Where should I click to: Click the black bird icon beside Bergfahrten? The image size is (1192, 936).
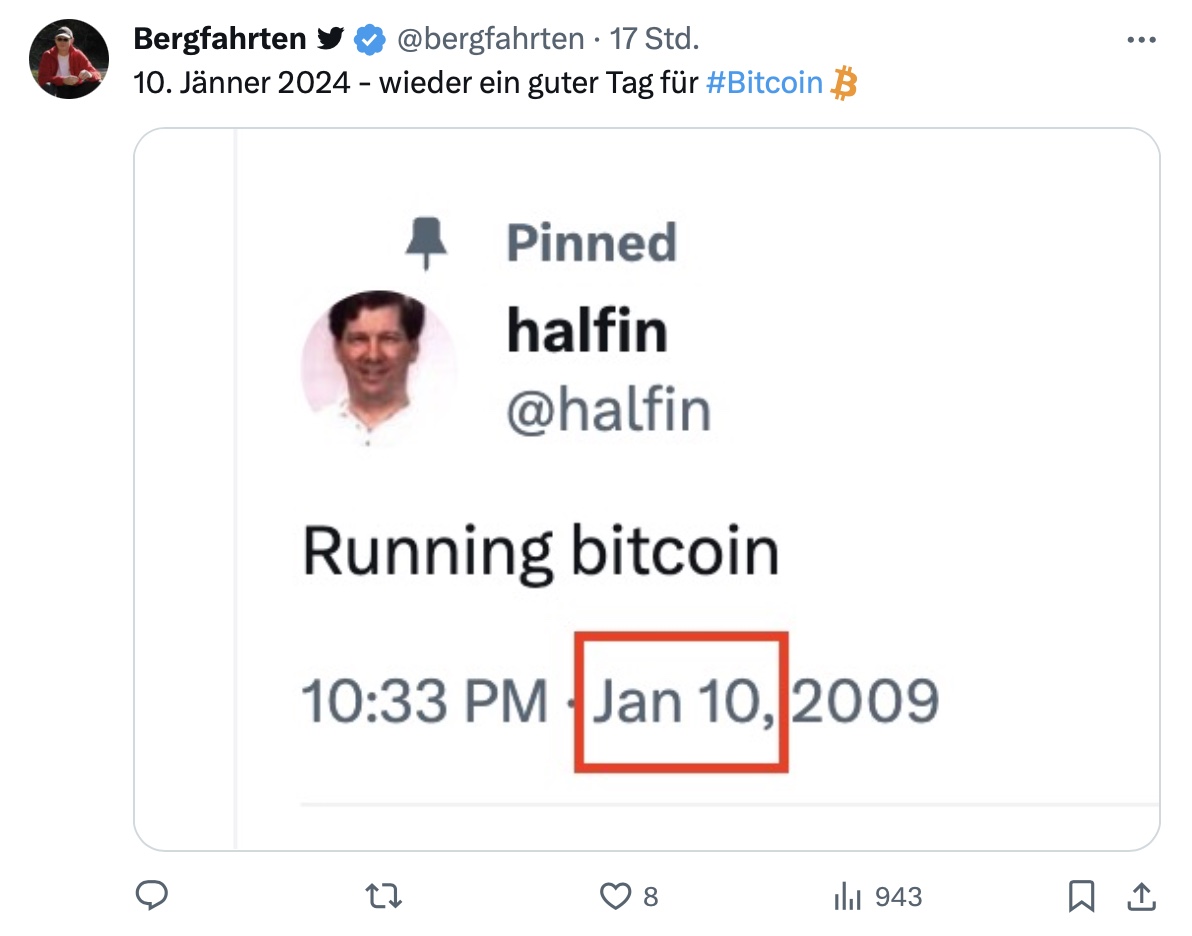pyautogui.click(x=331, y=40)
